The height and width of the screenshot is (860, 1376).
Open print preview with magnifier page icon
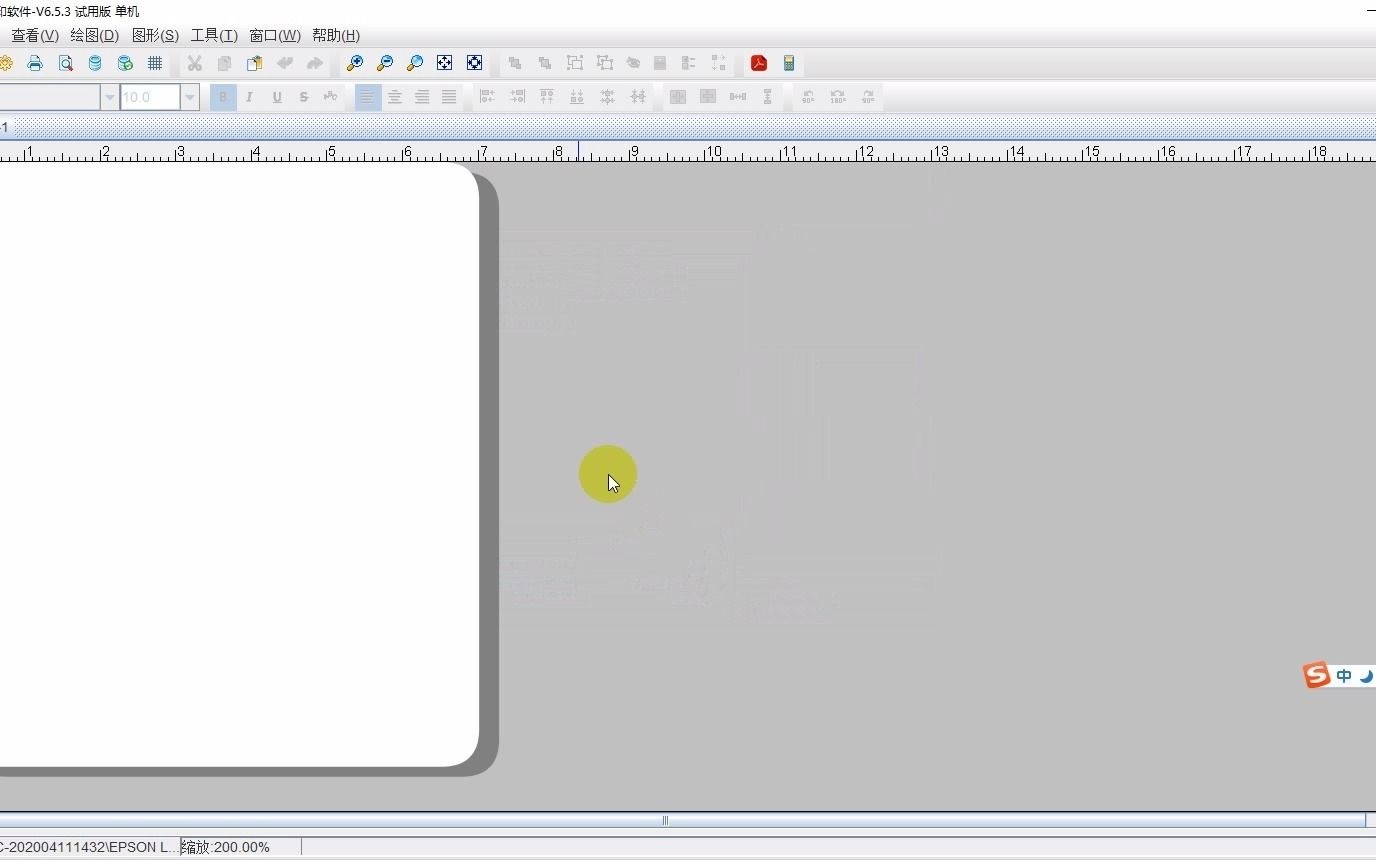click(65, 63)
